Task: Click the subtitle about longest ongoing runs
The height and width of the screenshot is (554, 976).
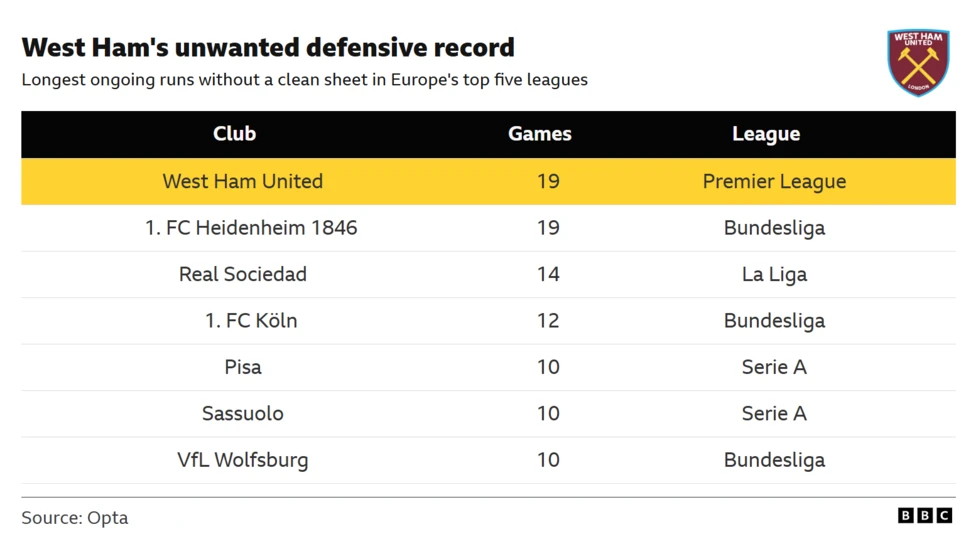Action: click(304, 80)
